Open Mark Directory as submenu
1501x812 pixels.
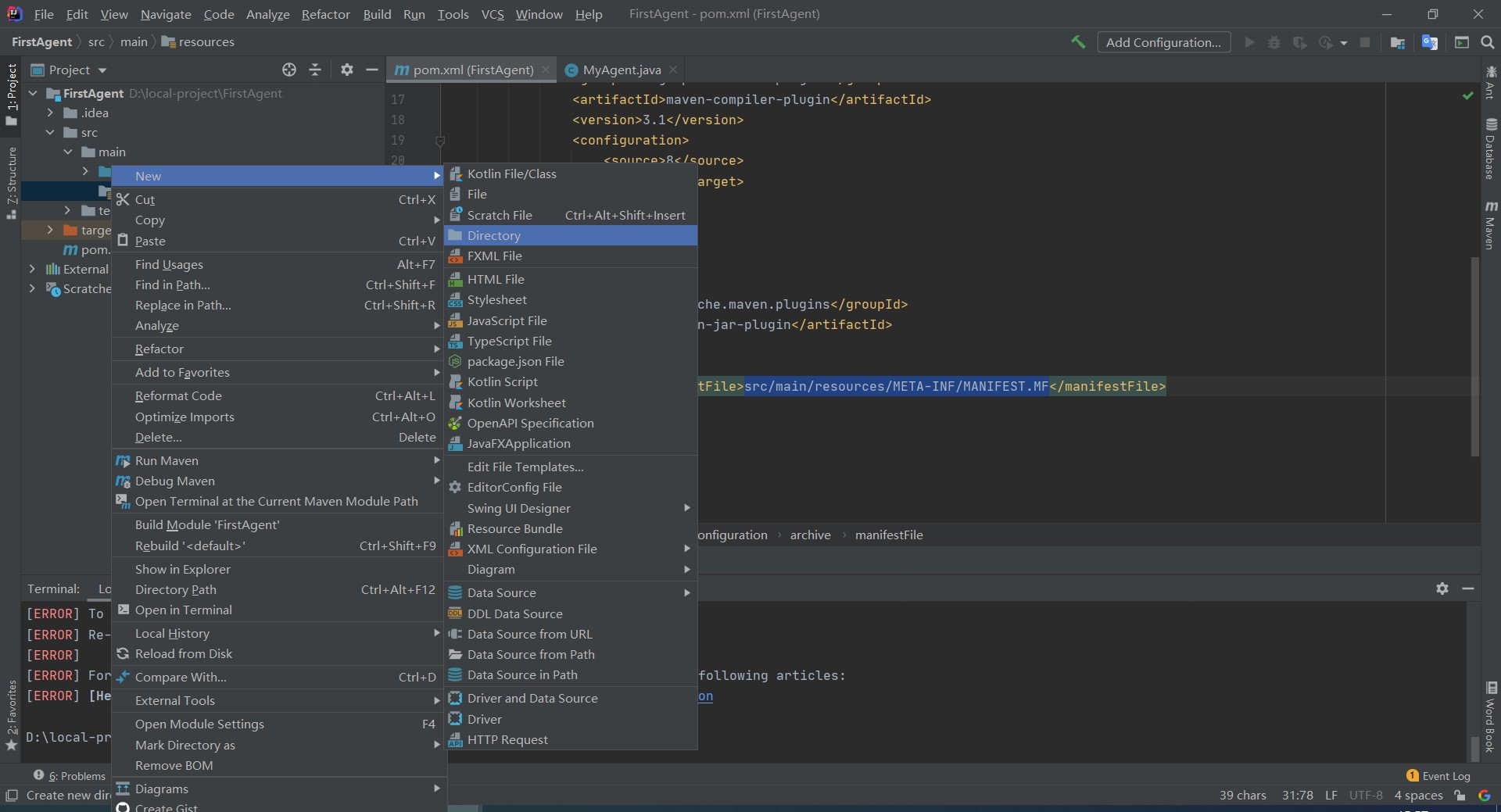(278, 745)
